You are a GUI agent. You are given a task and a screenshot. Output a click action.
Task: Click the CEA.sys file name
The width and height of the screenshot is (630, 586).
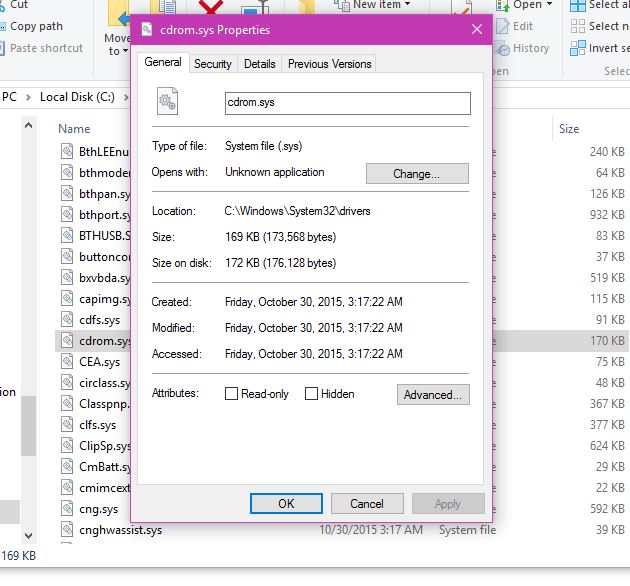(100, 362)
